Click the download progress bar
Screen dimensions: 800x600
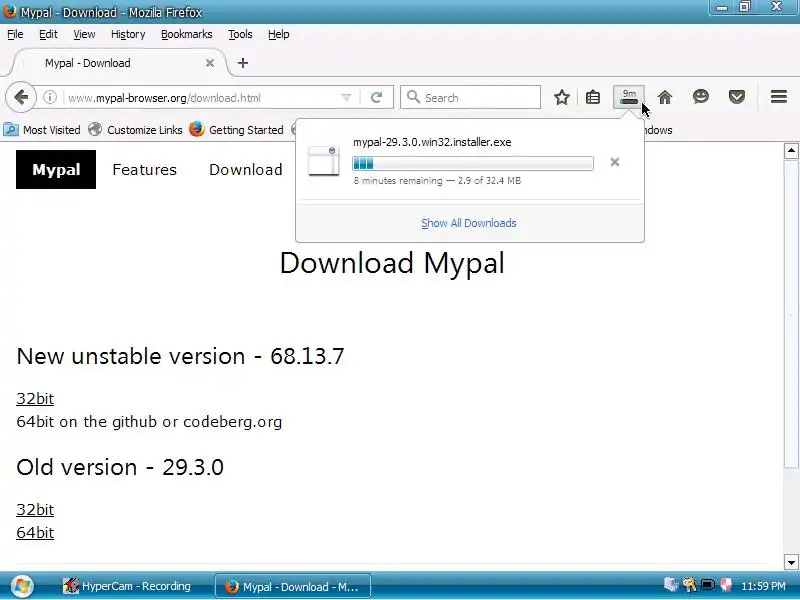click(x=472, y=163)
